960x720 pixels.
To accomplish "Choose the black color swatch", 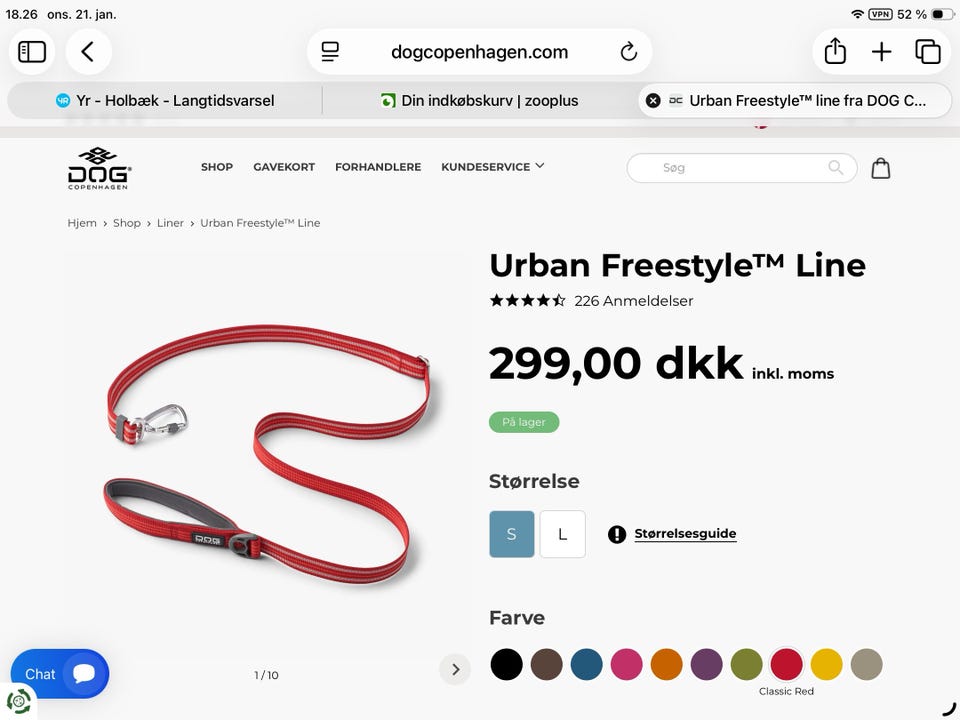I will 506,664.
